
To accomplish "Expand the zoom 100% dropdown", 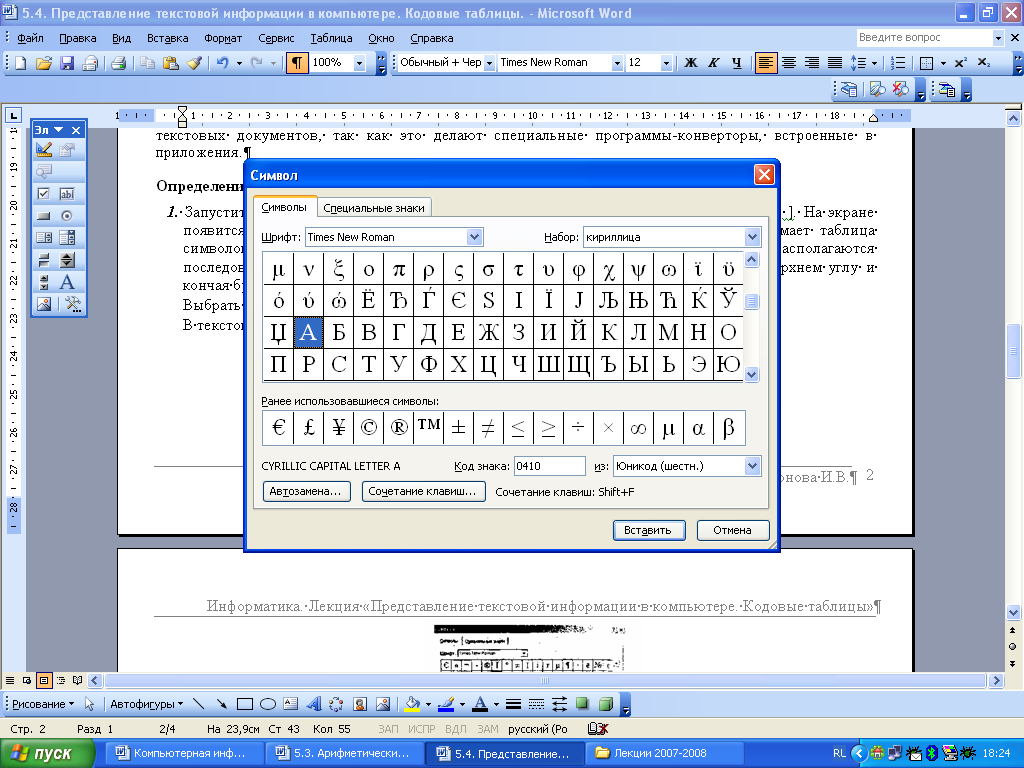I will (359, 63).
